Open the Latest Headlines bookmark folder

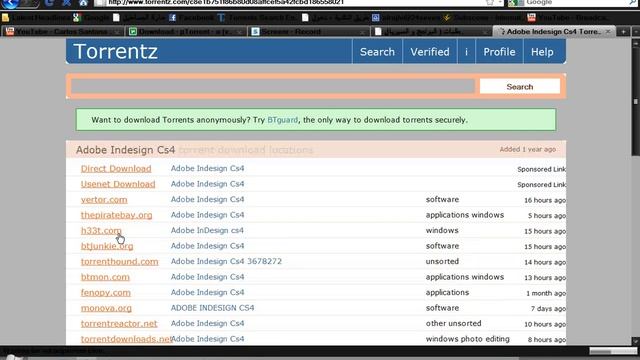(x=36, y=18)
